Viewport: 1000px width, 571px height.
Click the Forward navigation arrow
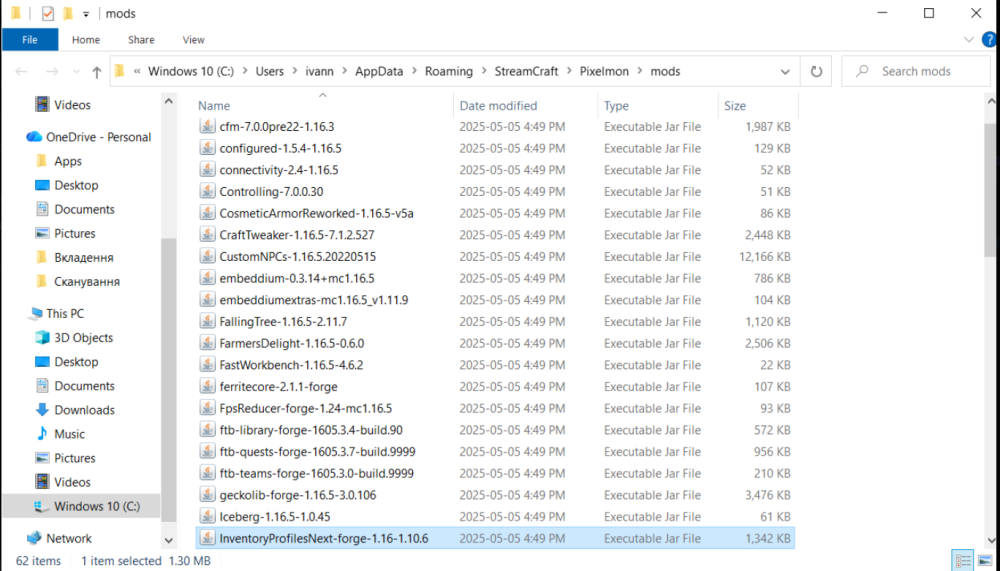pyautogui.click(x=52, y=71)
